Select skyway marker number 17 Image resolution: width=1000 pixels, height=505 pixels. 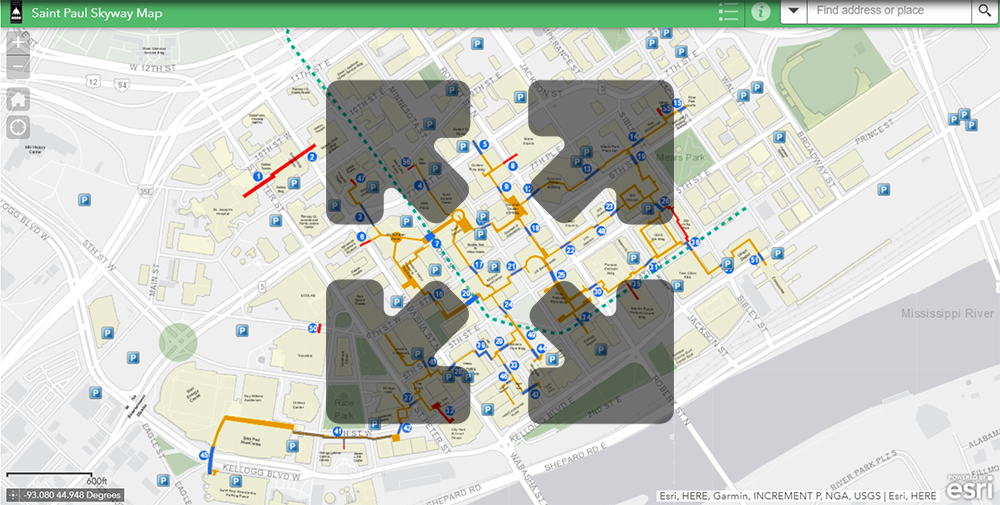pos(478,264)
